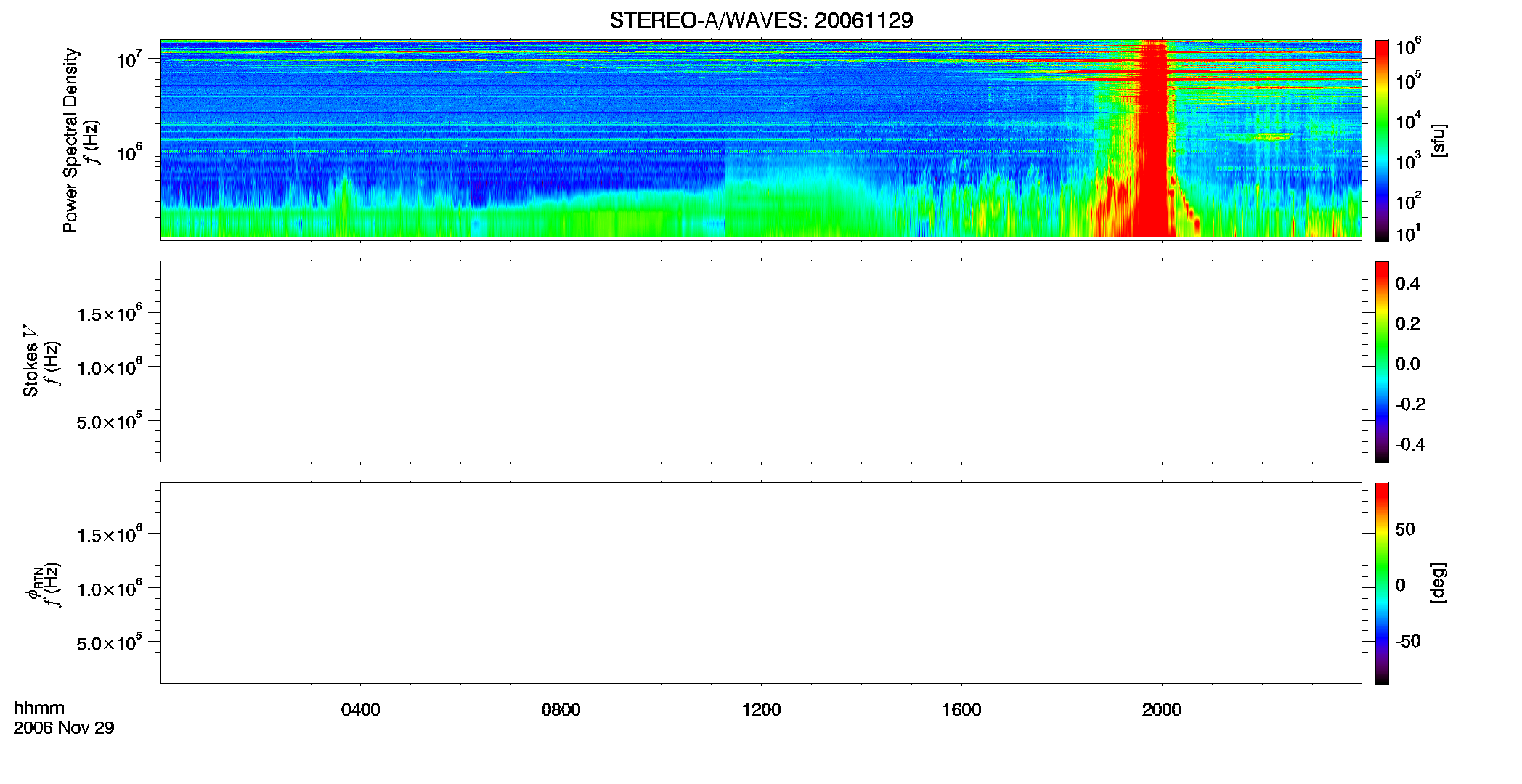1522x784 pixels.
Task: Click the 5.0×10^5 tick in phi RTN panel
Action: pos(110,642)
